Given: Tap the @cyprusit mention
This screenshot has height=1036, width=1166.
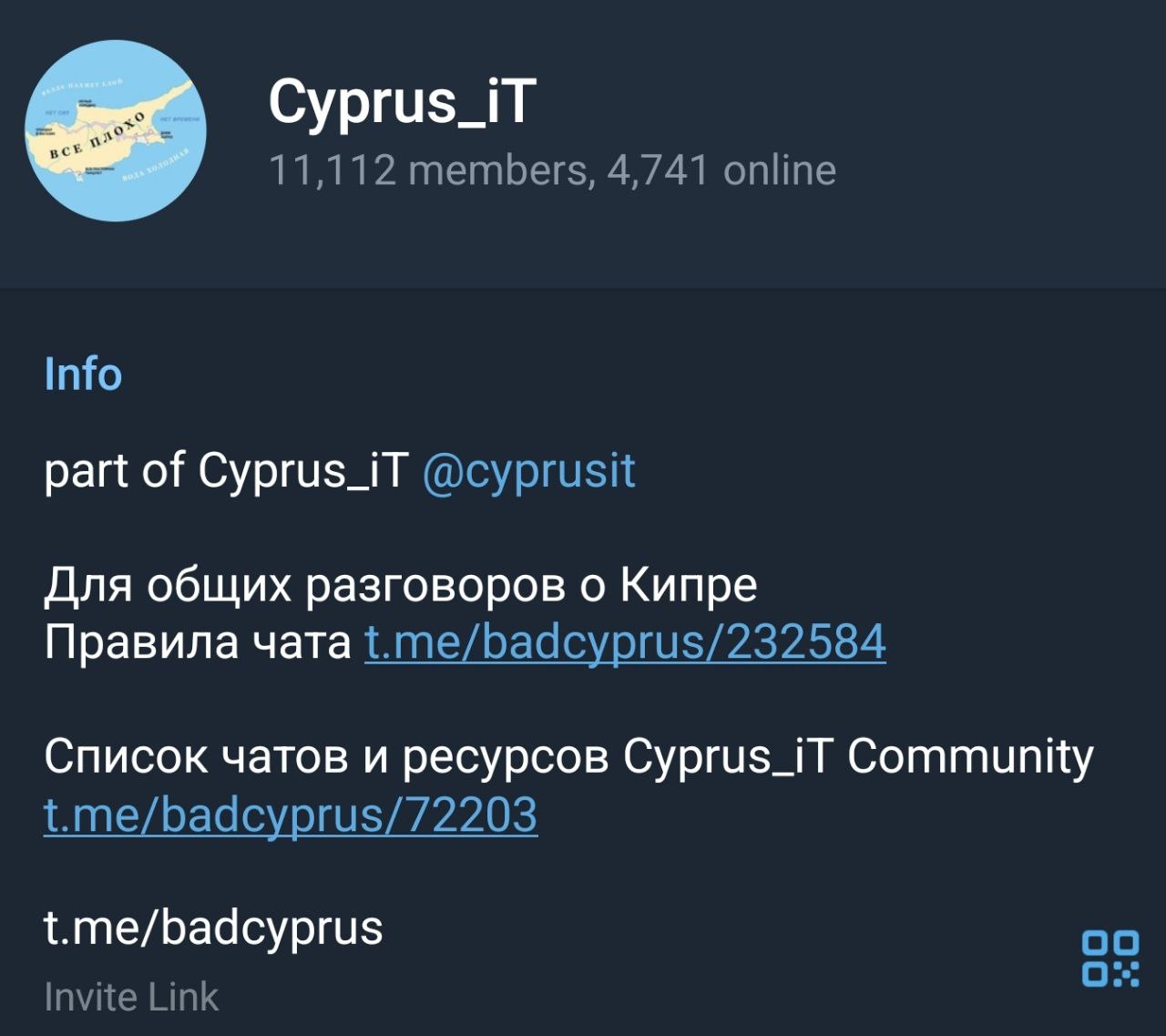Looking at the screenshot, I should coord(529,470).
